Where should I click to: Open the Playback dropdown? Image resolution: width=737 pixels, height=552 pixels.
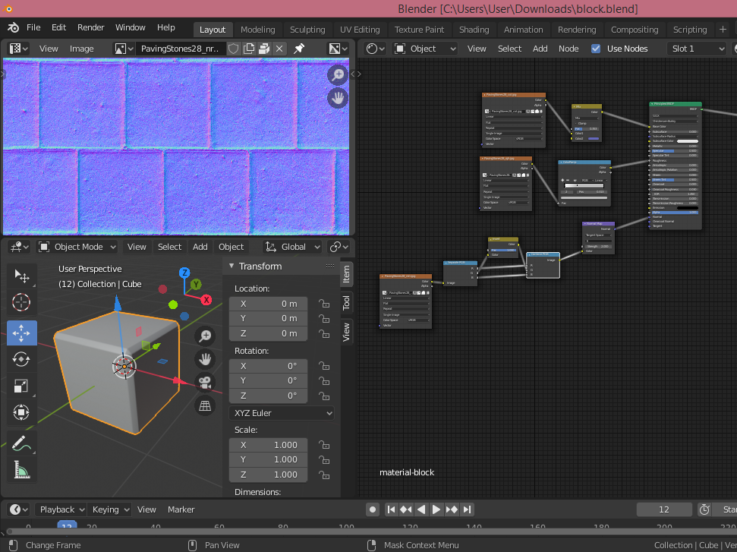pyautogui.click(x=61, y=510)
